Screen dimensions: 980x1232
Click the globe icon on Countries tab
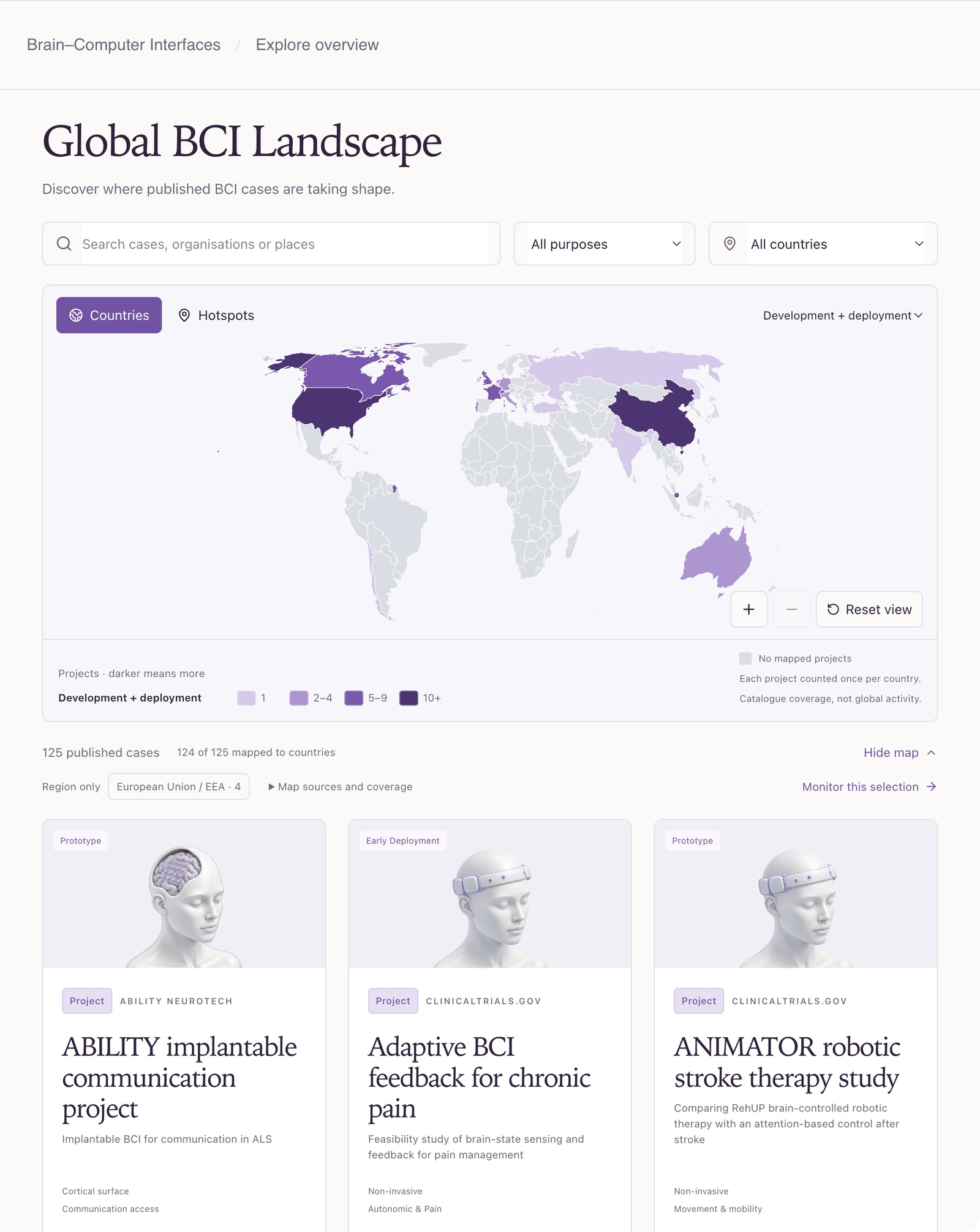click(76, 315)
